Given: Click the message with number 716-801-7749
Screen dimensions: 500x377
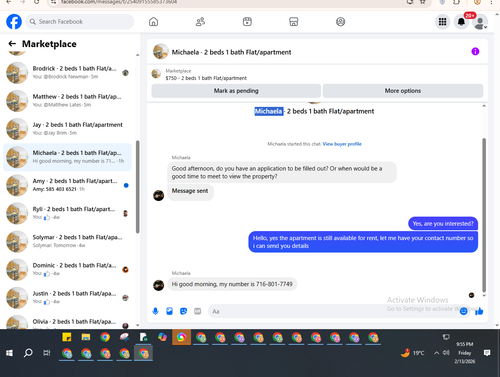Looking at the screenshot, I should pyautogui.click(x=232, y=284).
